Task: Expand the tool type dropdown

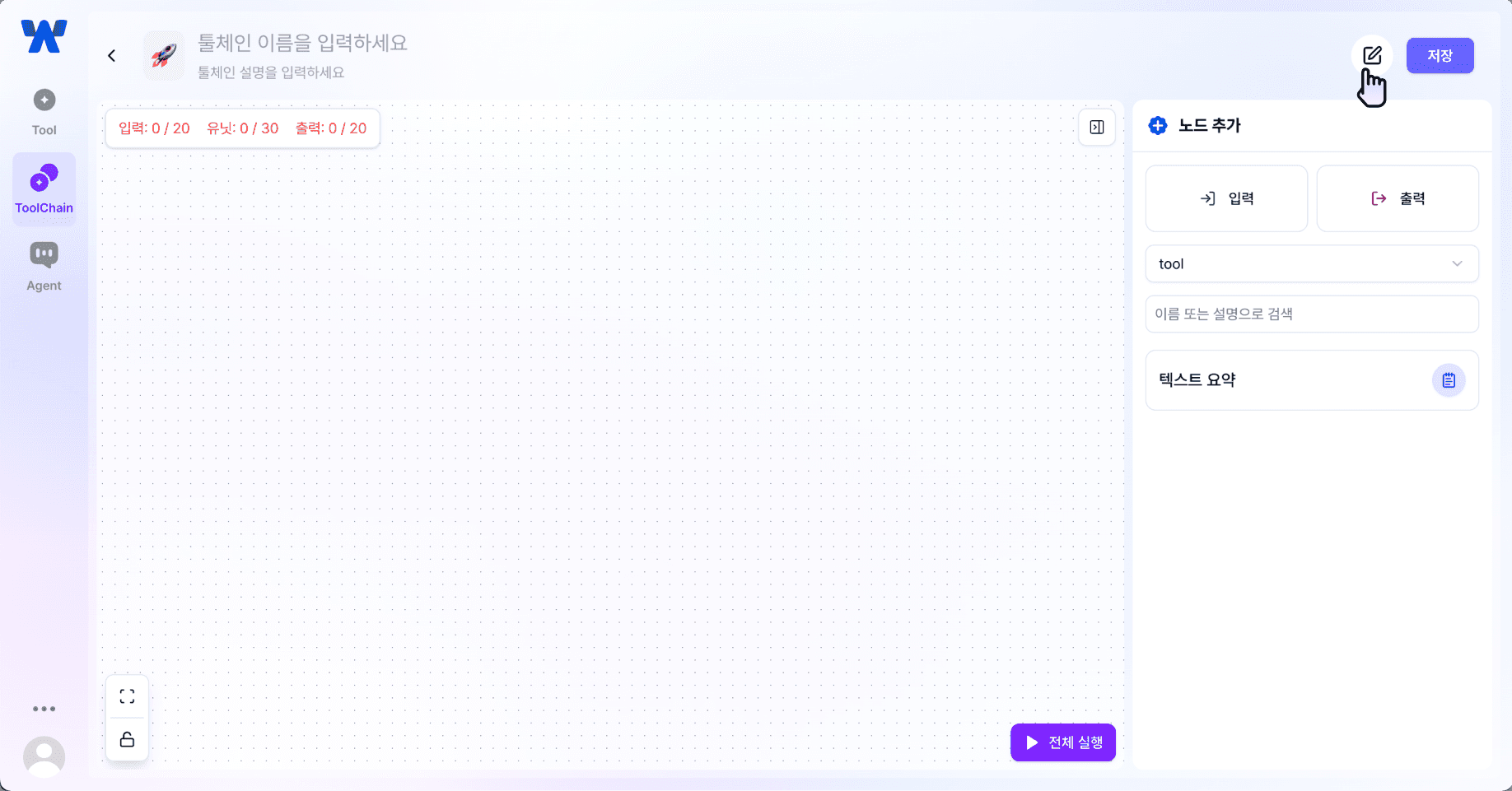Action: (x=1312, y=264)
